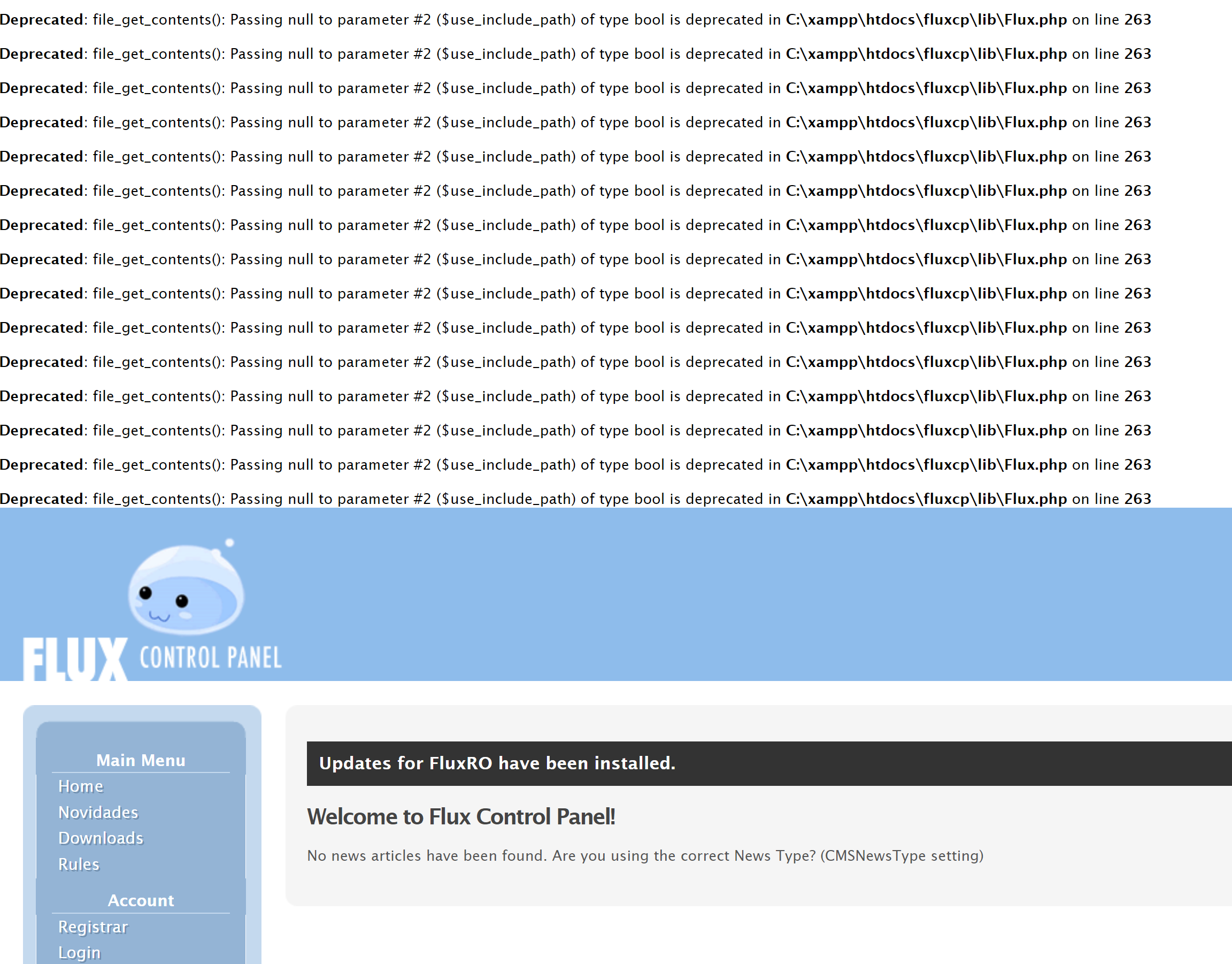Click the Main Menu section heading
Screen dimensions: 1232x964
141,760
